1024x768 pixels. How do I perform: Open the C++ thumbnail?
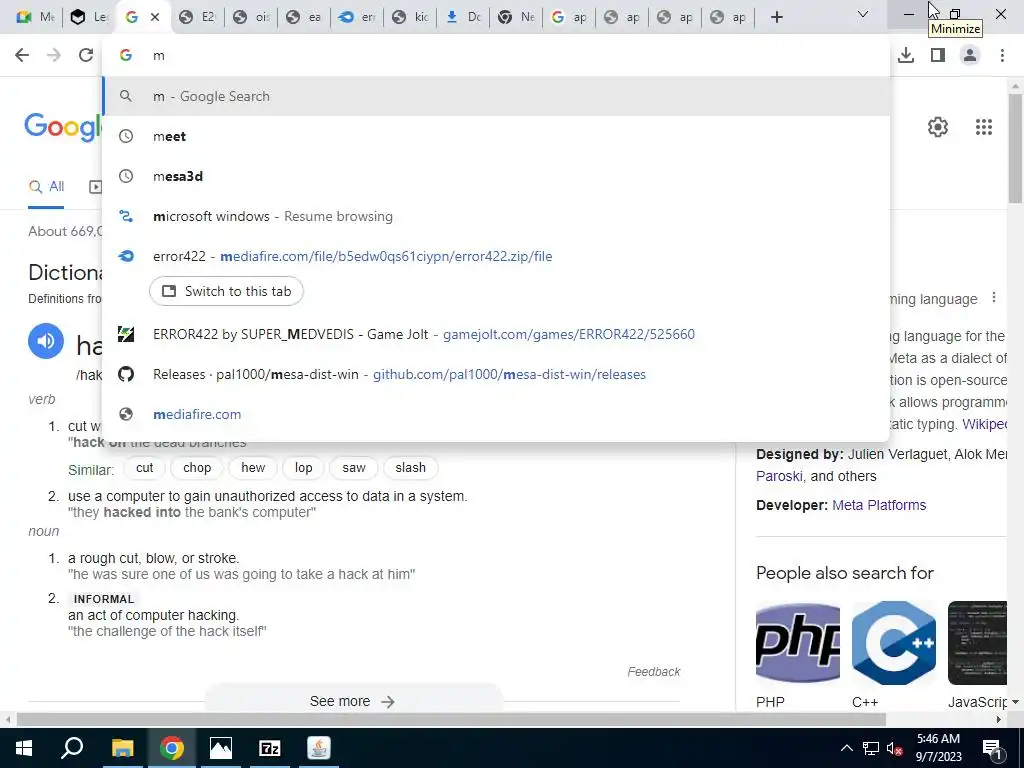[893, 643]
